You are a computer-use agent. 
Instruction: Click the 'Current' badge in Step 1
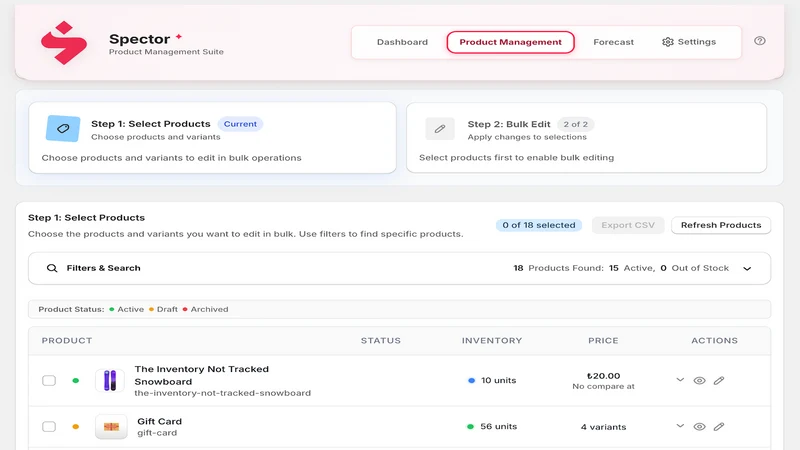click(240, 124)
